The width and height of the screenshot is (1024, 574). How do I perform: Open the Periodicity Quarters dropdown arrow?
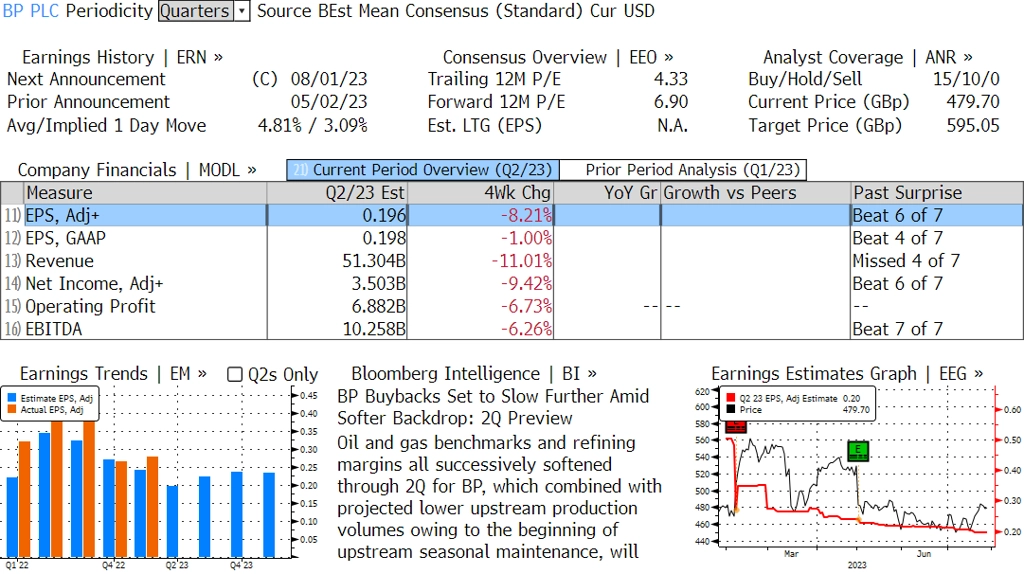point(242,11)
